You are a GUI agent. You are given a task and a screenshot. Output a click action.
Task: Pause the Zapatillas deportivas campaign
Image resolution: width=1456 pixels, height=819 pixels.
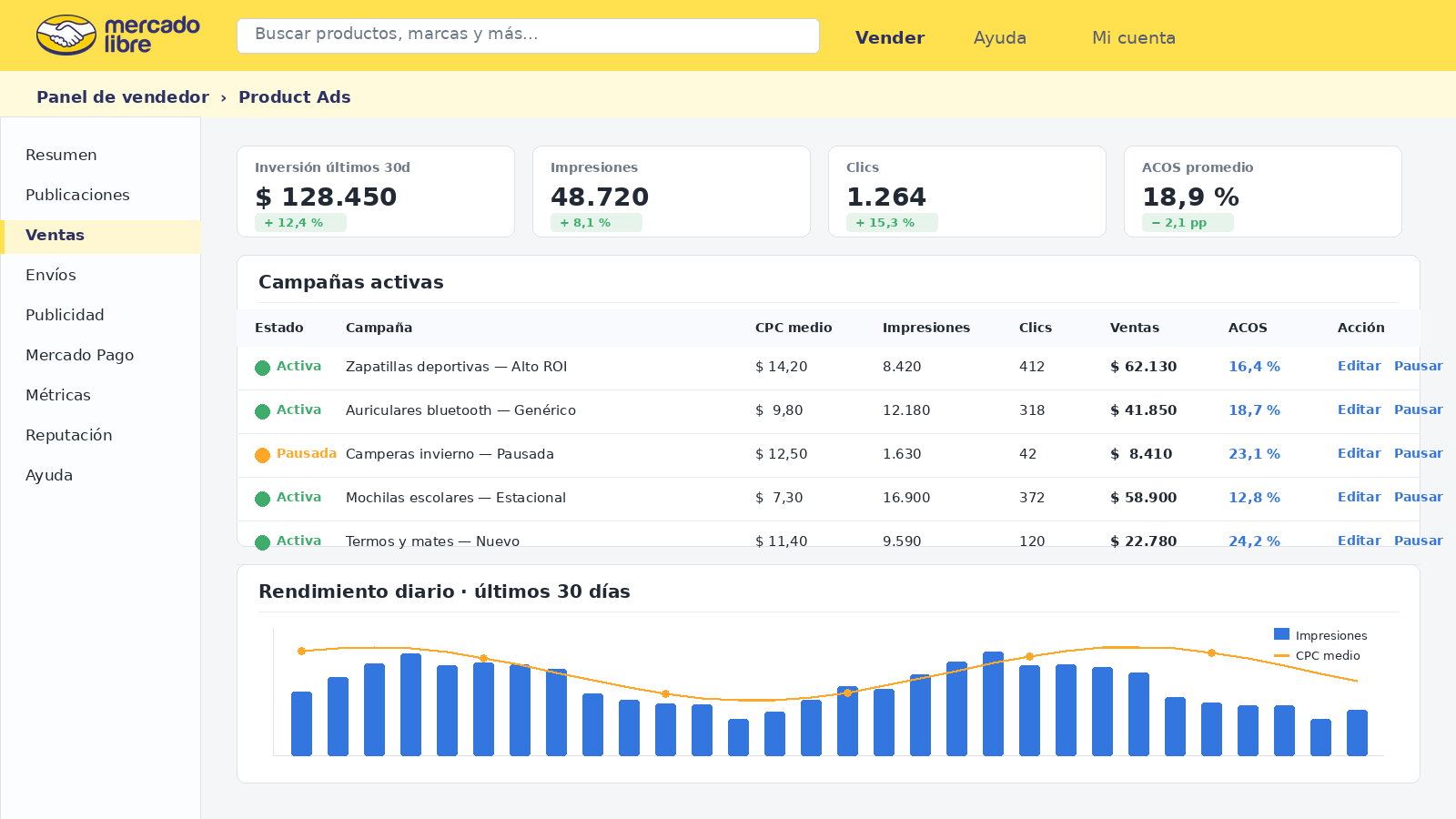point(1418,366)
